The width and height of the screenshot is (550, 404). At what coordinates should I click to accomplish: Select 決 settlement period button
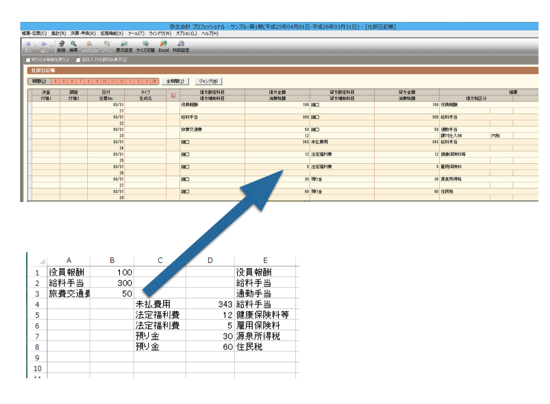pos(155,81)
